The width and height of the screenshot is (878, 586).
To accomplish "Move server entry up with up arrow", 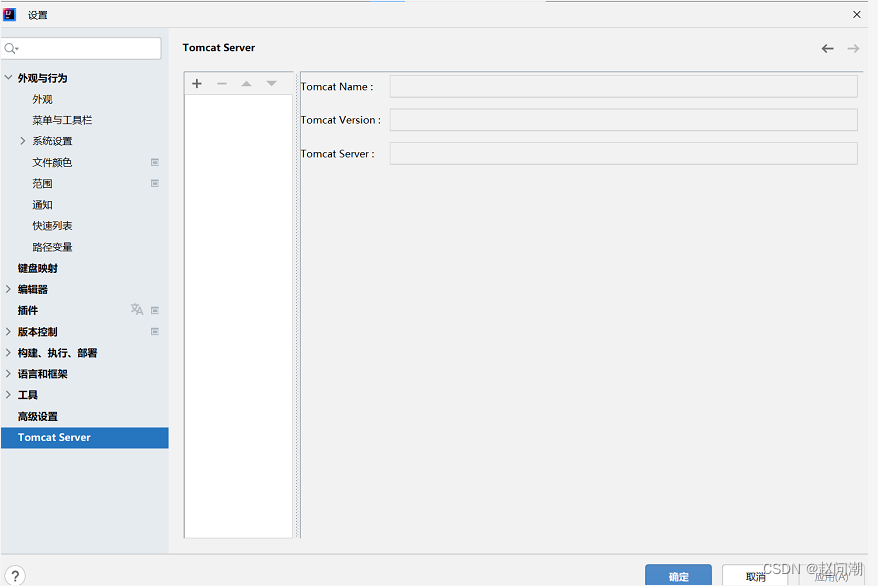I will (x=246, y=84).
